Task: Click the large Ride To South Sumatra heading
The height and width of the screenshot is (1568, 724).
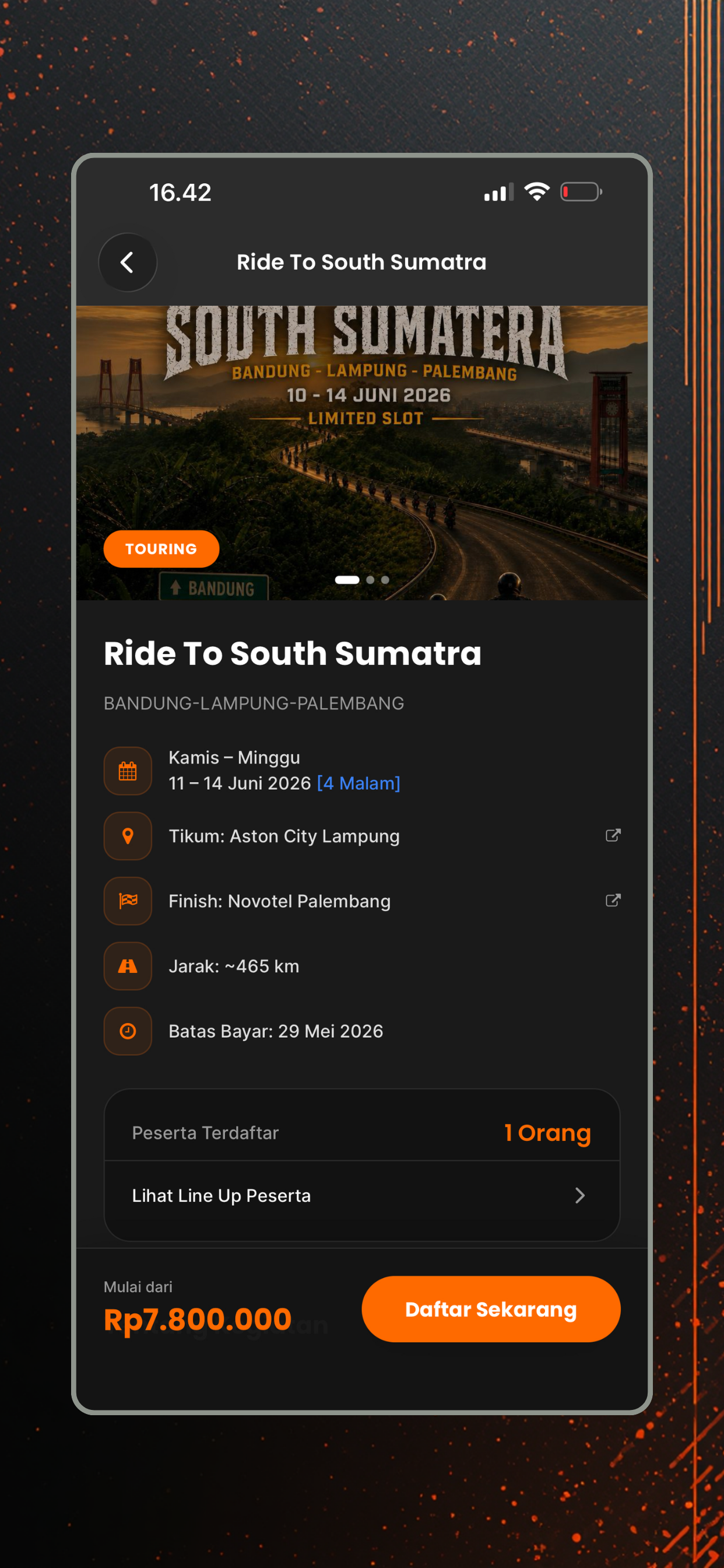Action: pos(293,654)
